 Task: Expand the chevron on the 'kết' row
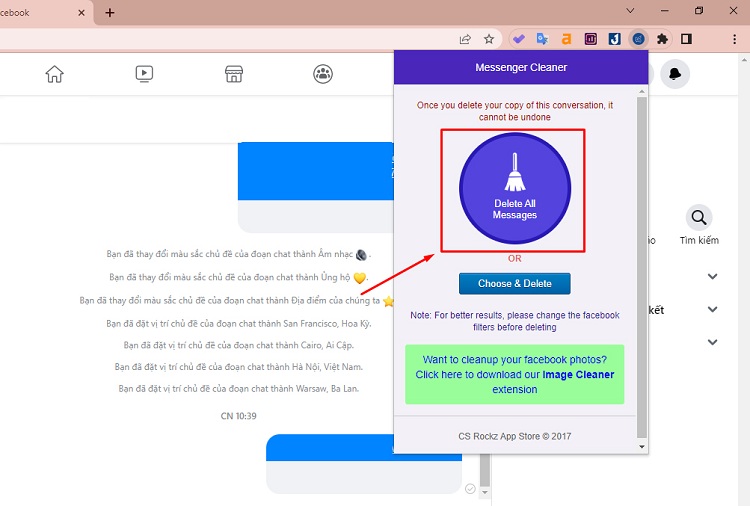click(713, 309)
